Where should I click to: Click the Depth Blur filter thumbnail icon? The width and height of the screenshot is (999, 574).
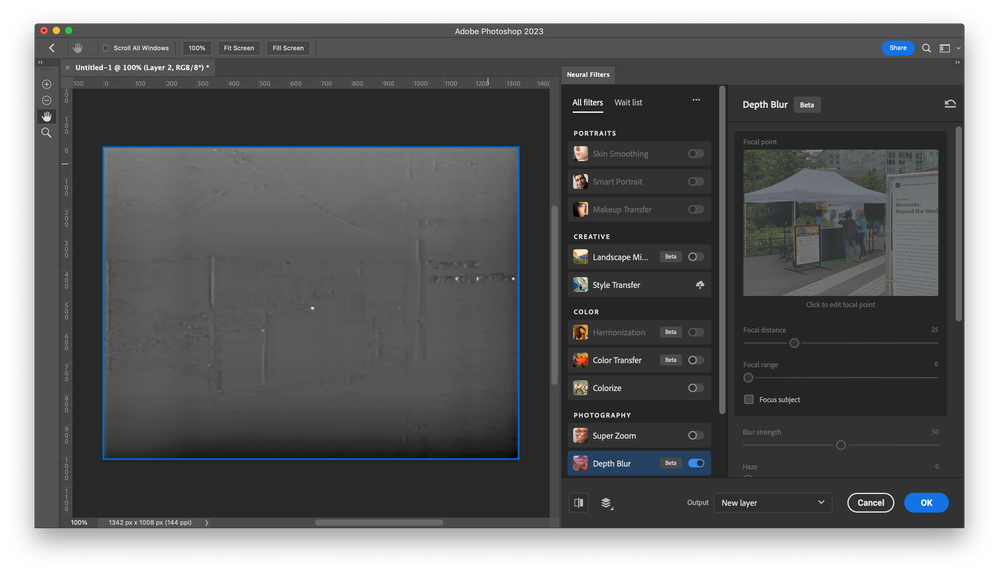[580, 463]
